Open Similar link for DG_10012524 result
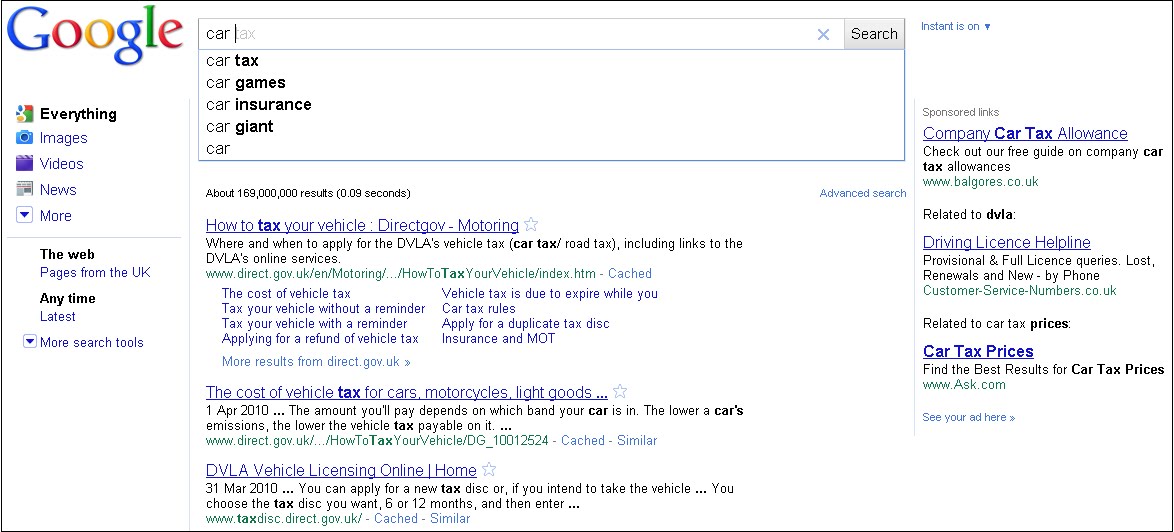The height and width of the screenshot is (532, 1174). click(637, 440)
